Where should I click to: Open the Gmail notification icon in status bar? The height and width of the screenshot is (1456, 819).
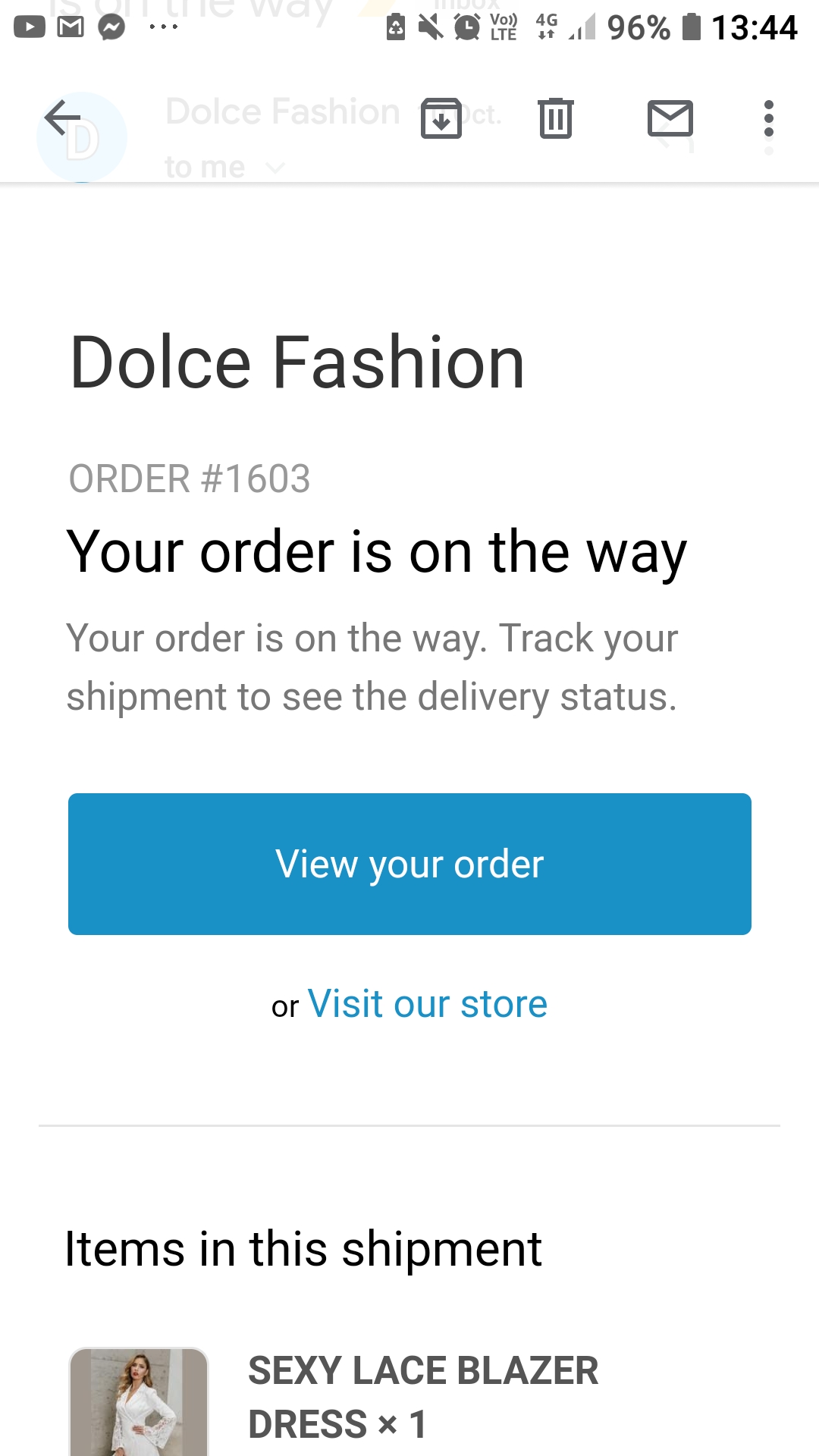[71, 27]
